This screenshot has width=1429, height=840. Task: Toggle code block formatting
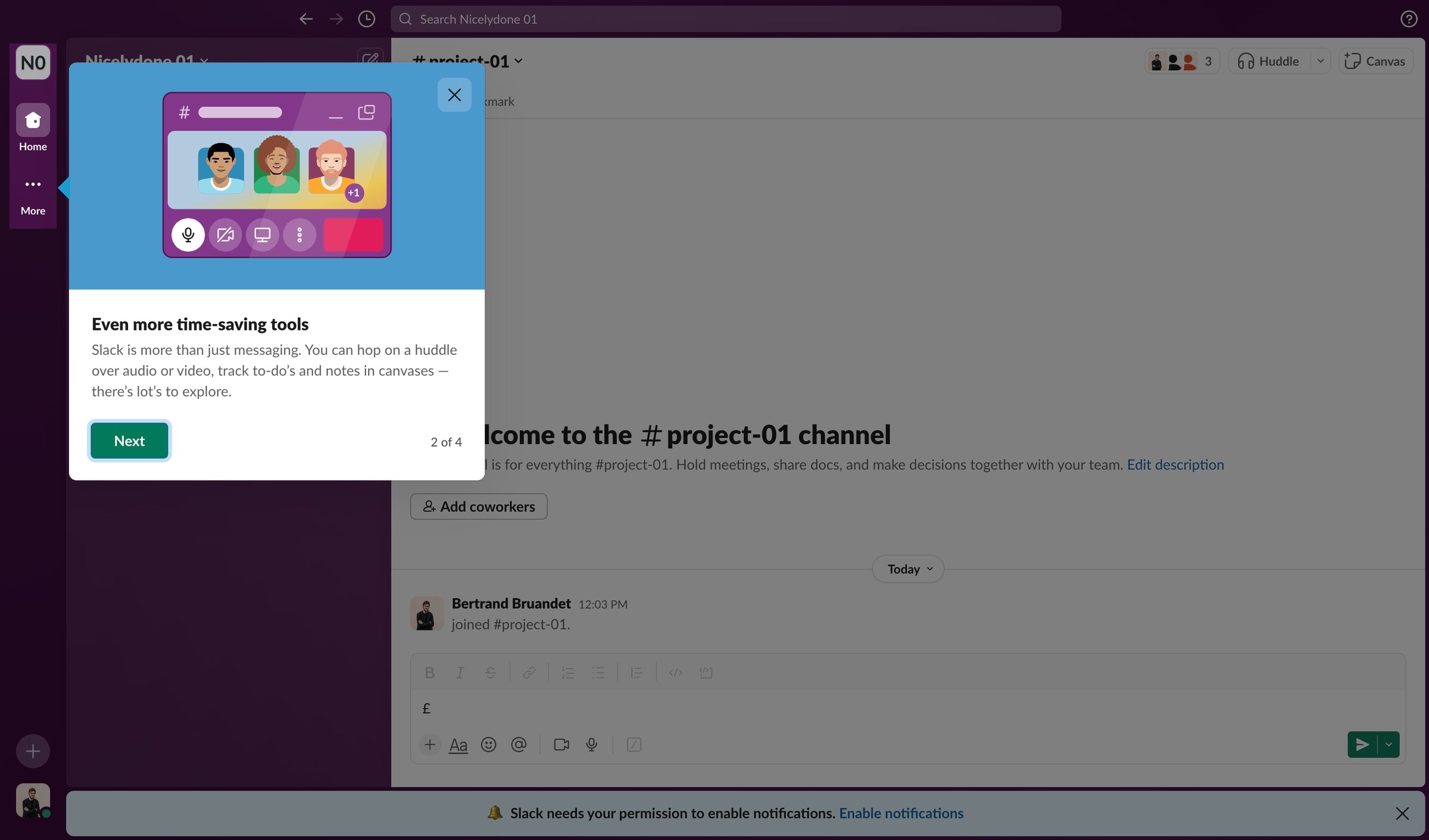[706, 673]
